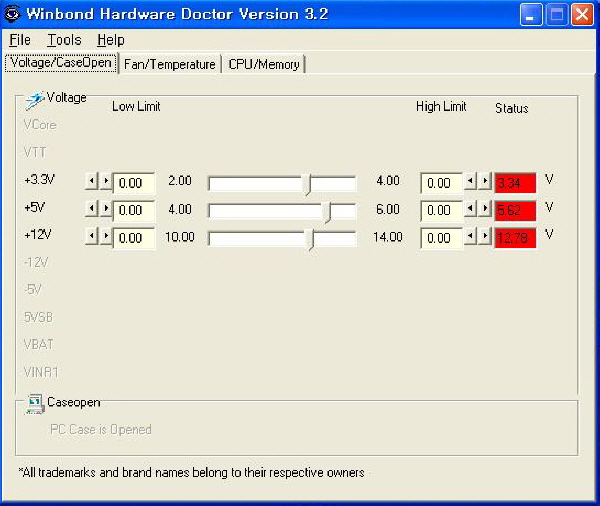Click the red 5.62 status box
The width and height of the screenshot is (600, 506).
click(x=515, y=211)
